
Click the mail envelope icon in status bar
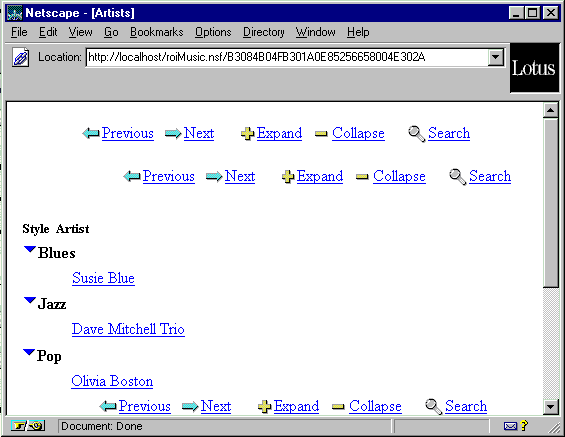coord(510,427)
